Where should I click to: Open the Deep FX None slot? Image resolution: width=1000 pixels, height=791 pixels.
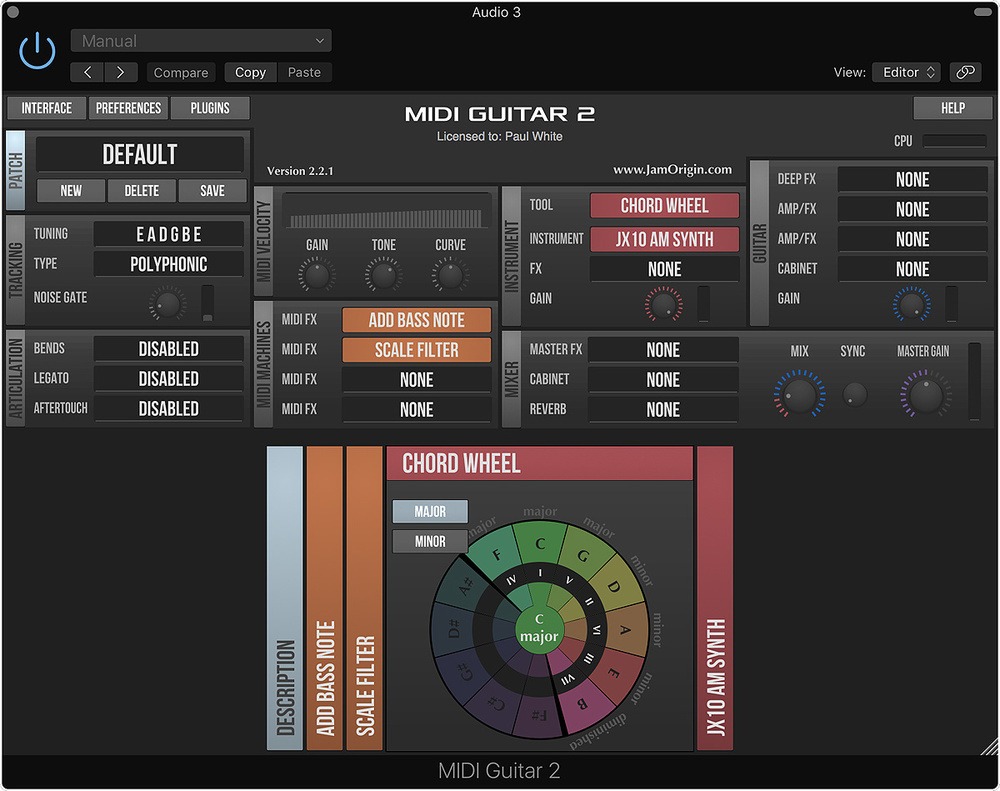tap(913, 180)
